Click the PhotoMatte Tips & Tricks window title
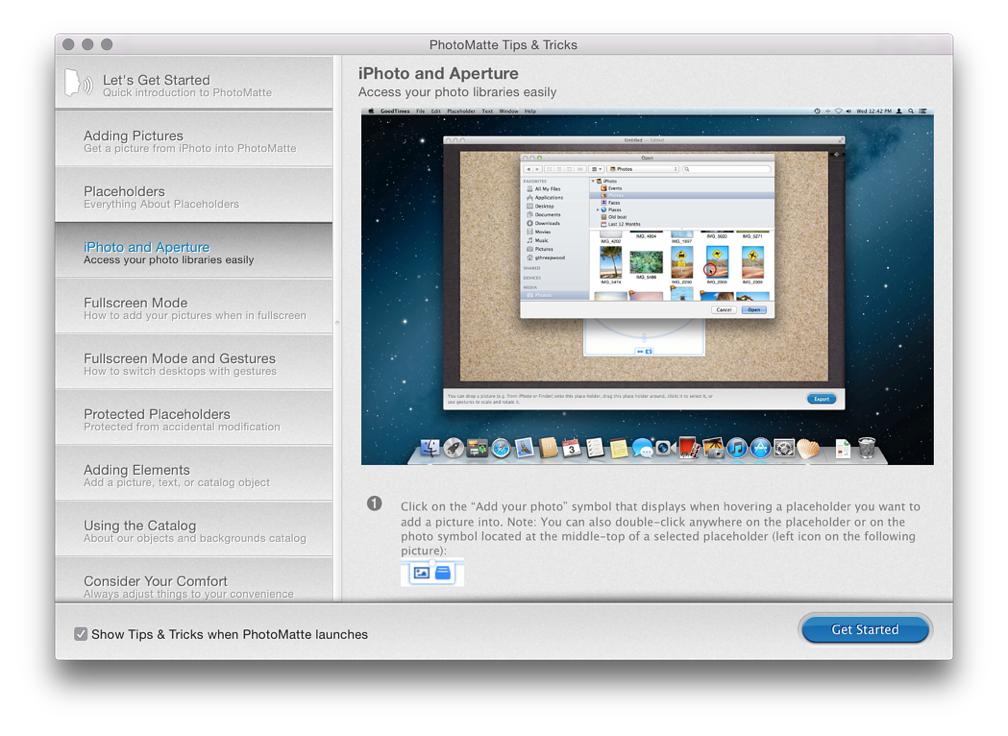This screenshot has height=736, width=1008. [503, 45]
